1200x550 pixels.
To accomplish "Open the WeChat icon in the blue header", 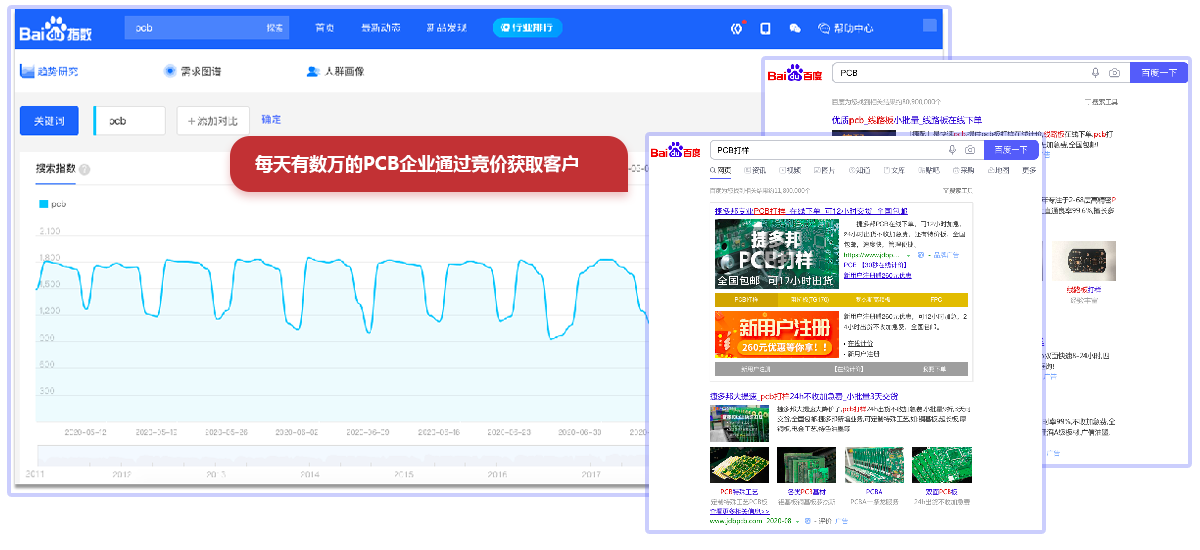I will point(795,29).
